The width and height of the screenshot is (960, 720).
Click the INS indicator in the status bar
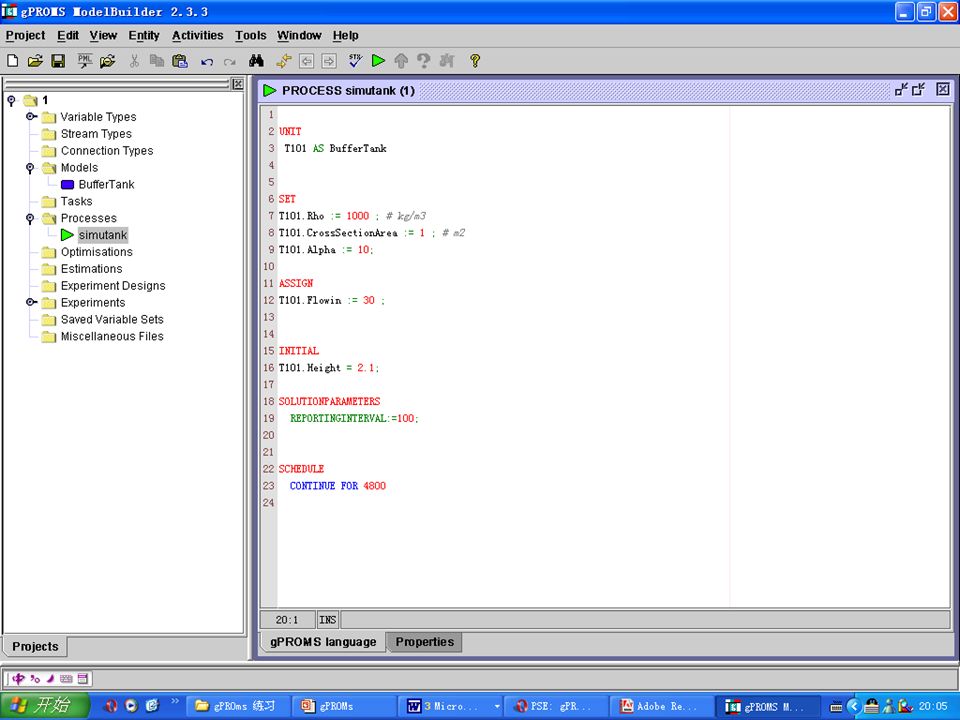click(x=328, y=620)
